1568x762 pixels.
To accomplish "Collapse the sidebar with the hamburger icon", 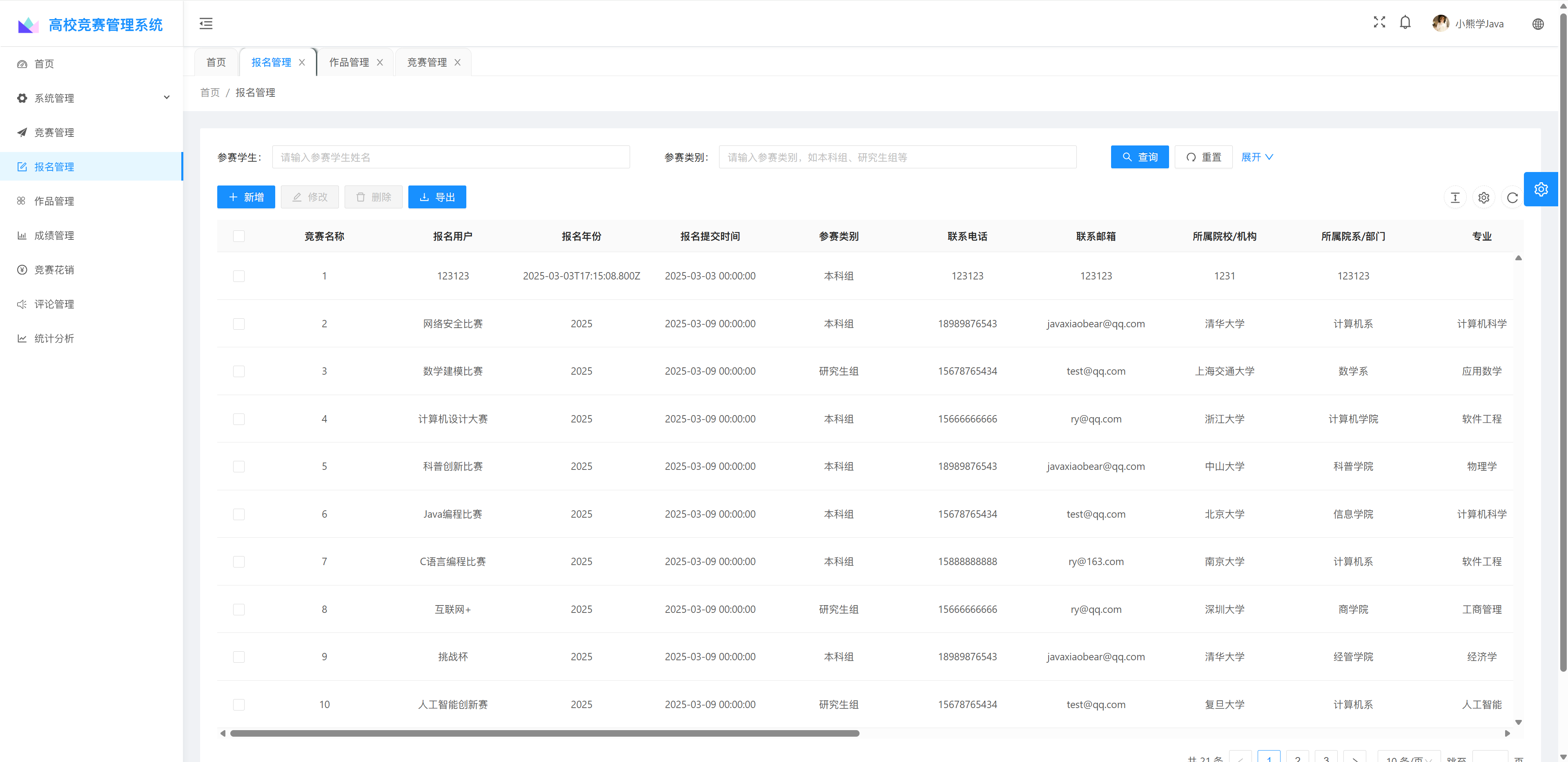I will point(206,24).
